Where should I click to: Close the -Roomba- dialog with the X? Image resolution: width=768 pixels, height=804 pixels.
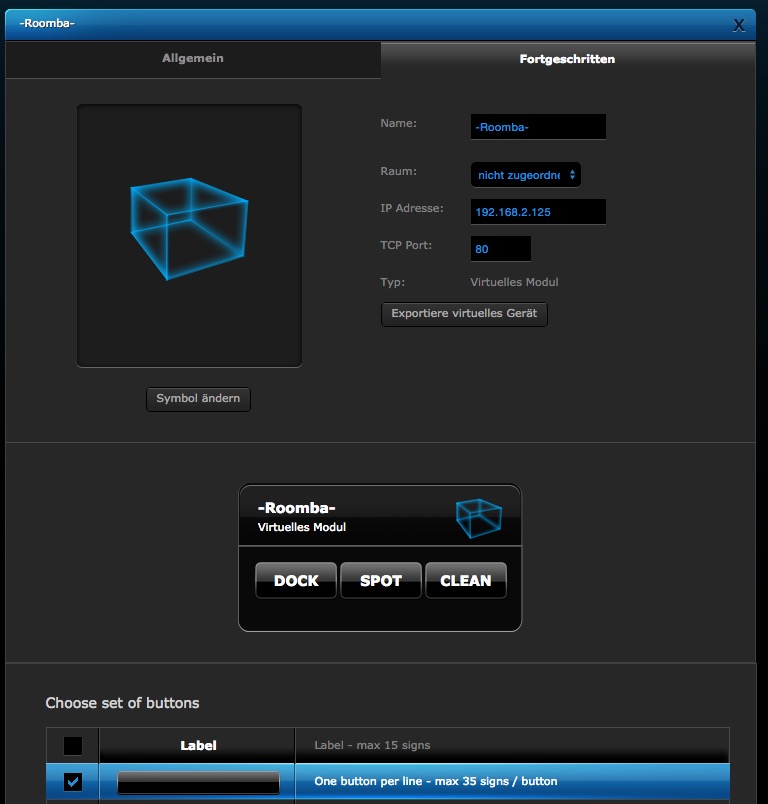point(739,25)
